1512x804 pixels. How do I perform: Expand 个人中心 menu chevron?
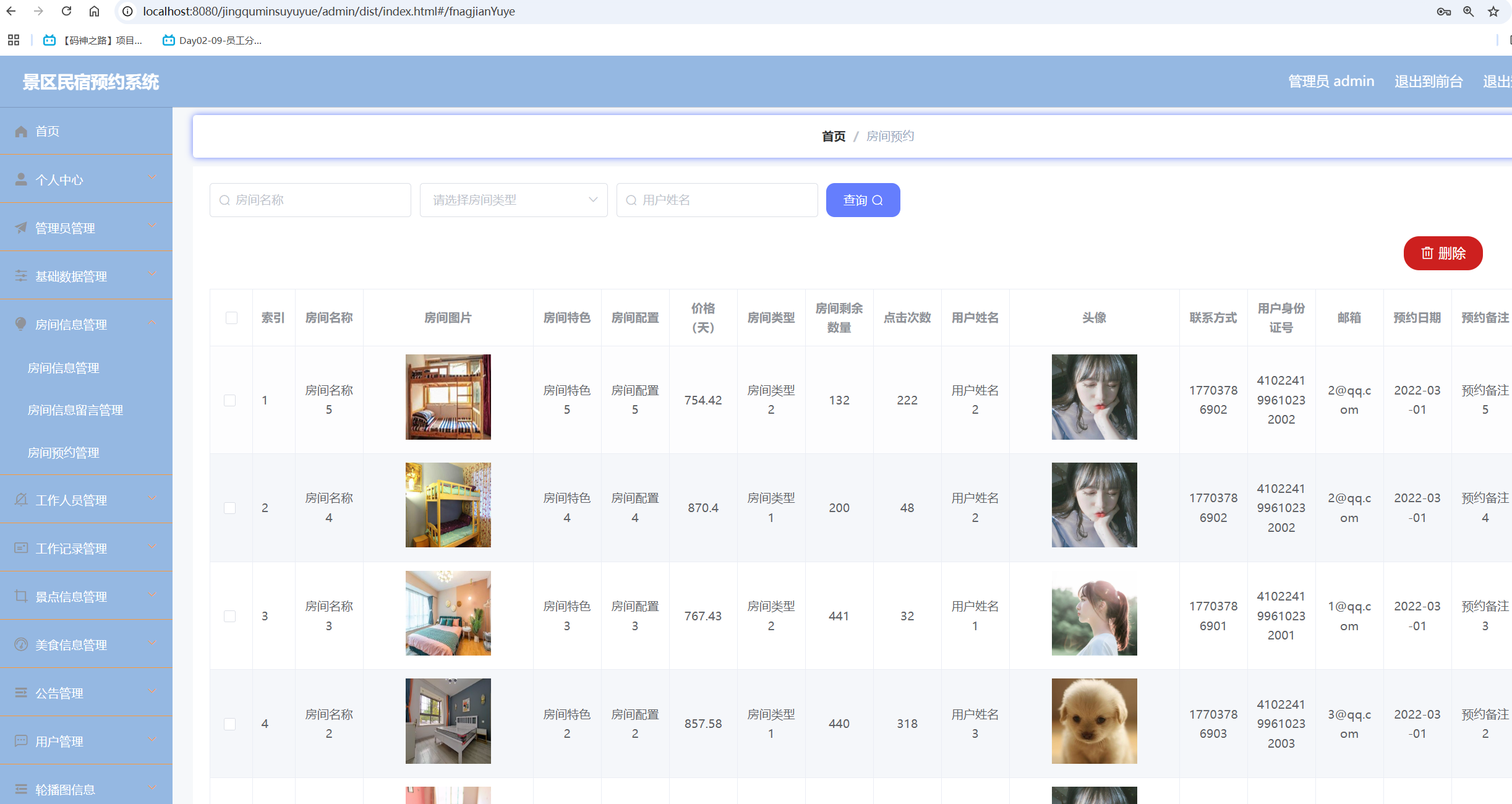tap(152, 178)
